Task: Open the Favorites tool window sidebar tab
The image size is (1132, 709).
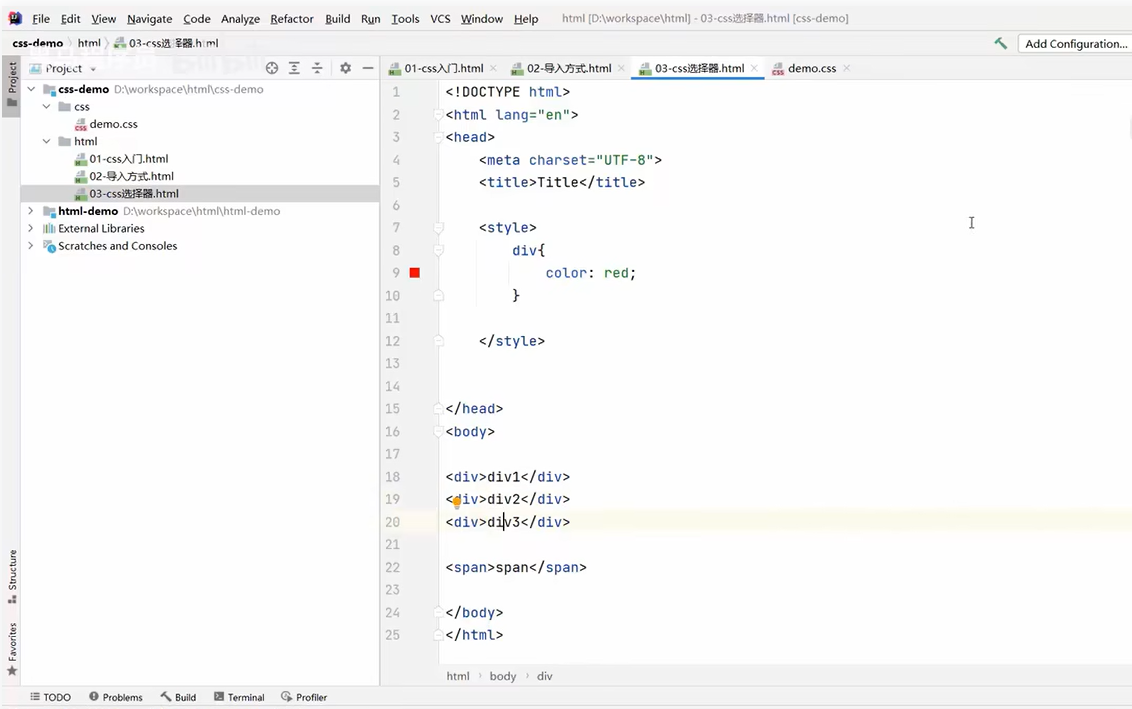Action: 12,649
